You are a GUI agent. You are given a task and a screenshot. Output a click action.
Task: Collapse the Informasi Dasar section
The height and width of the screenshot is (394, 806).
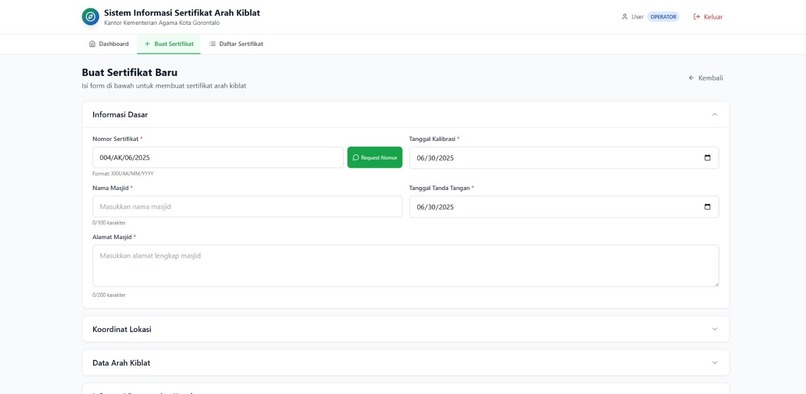coord(715,114)
